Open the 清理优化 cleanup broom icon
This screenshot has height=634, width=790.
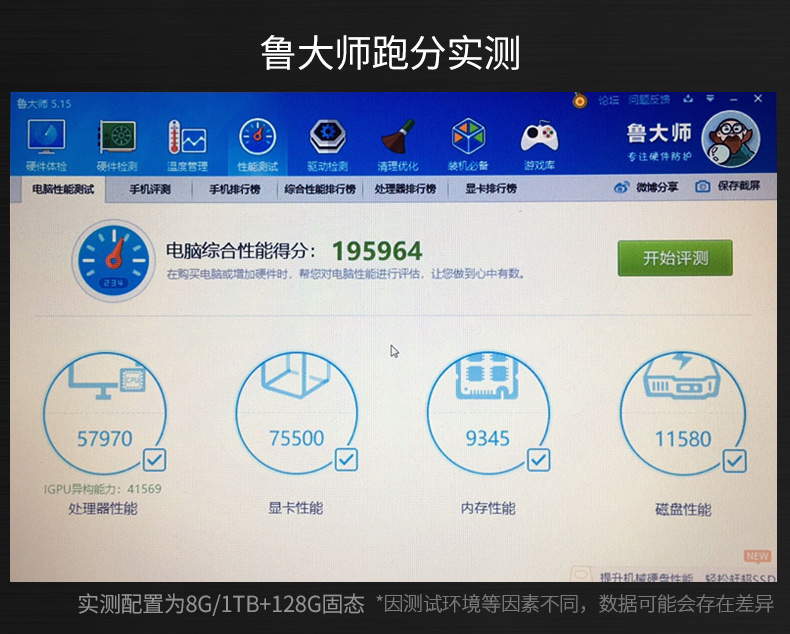(x=398, y=137)
